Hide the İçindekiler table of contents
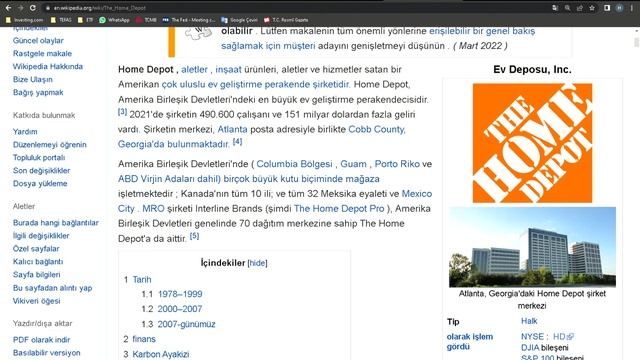640x360 pixels. (257, 263)
